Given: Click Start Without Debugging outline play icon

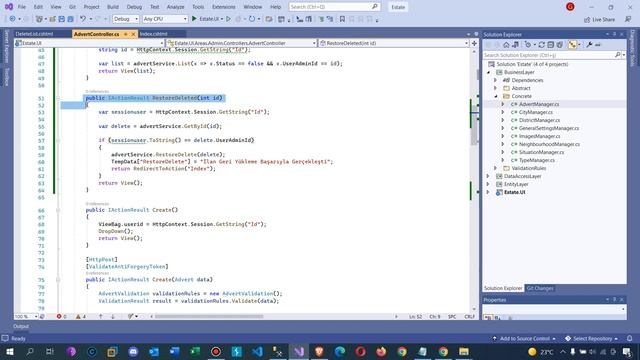Looking at the screenshot, I should [x=228, y=19].
